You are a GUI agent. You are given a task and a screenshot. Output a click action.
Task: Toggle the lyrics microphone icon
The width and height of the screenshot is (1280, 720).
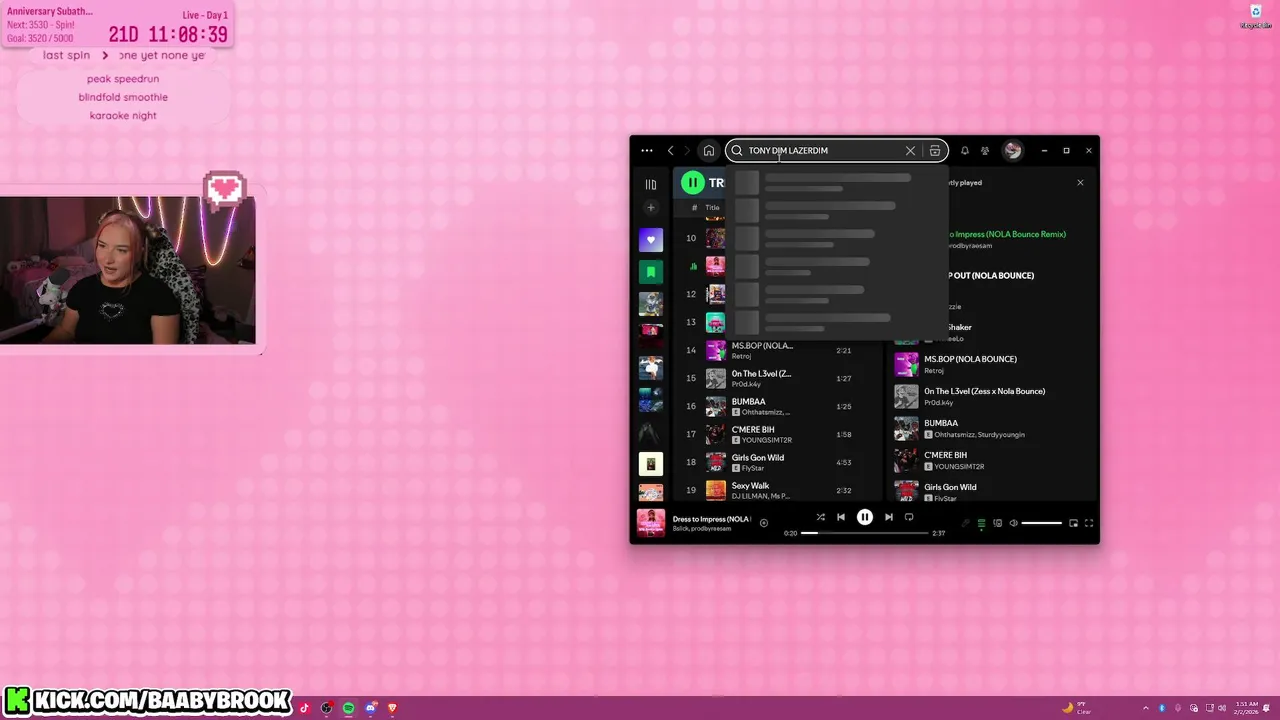click(x=965, y=523)
